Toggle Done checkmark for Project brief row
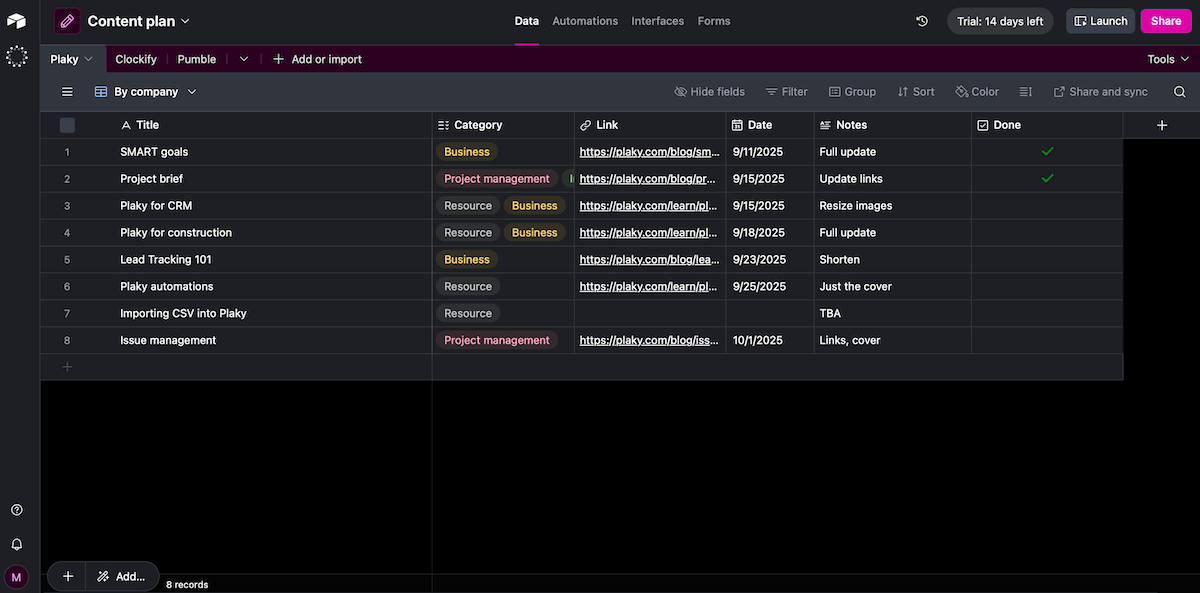This screenshot has width=1200, height=593. tap(1048, 178)
